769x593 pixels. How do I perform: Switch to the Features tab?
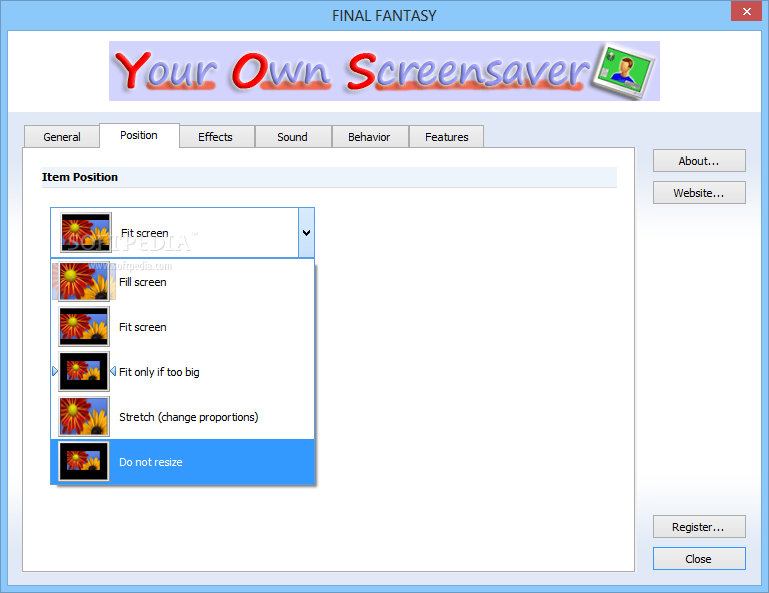pos(447,137)
